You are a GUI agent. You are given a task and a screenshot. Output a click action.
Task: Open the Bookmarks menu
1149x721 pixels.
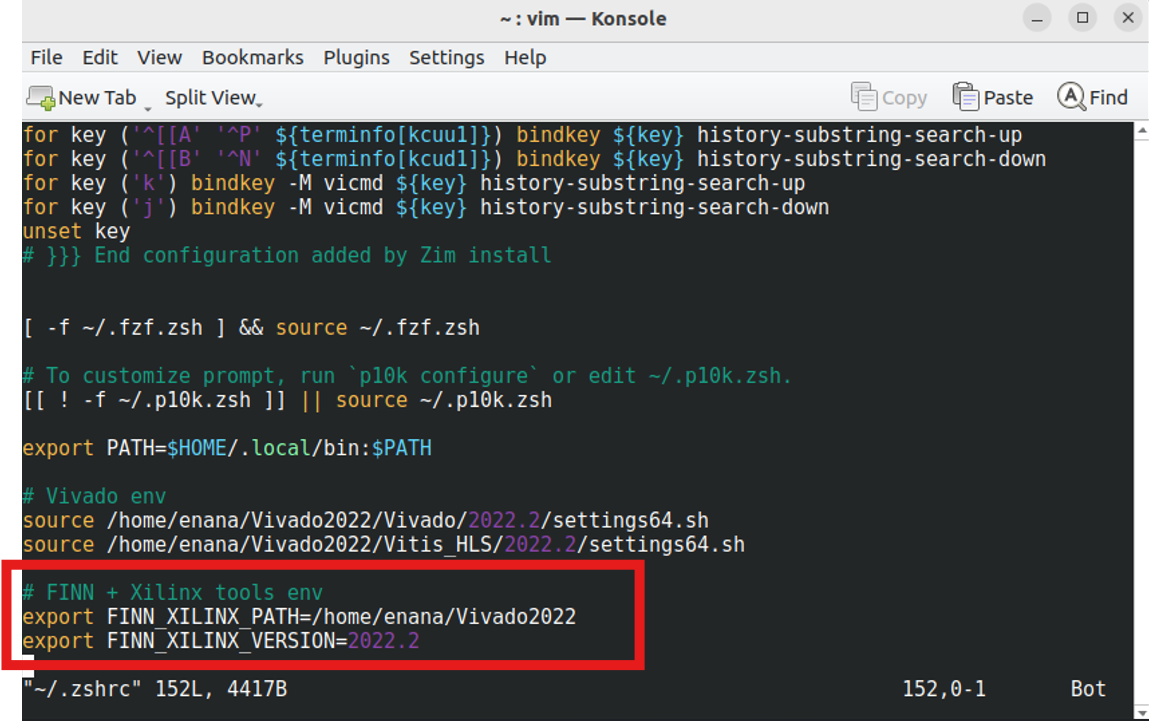pyautogui.click(x=252, y=57)
